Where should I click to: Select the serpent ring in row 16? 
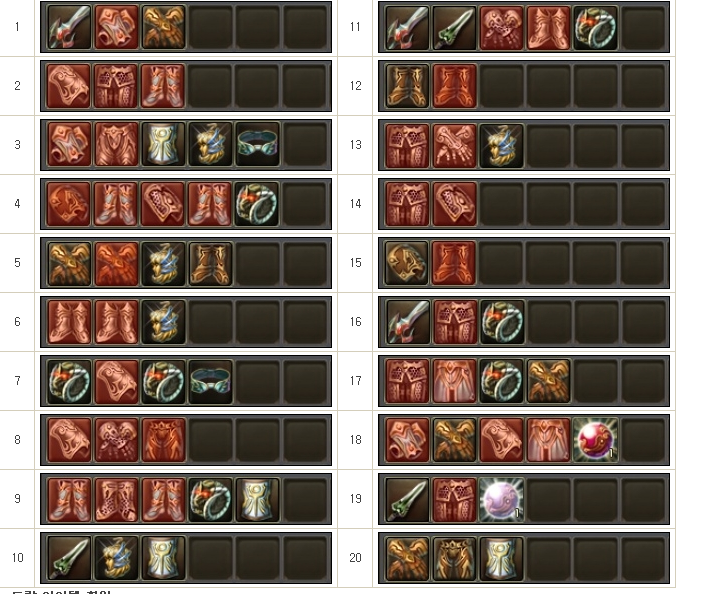tap(501, 322)
